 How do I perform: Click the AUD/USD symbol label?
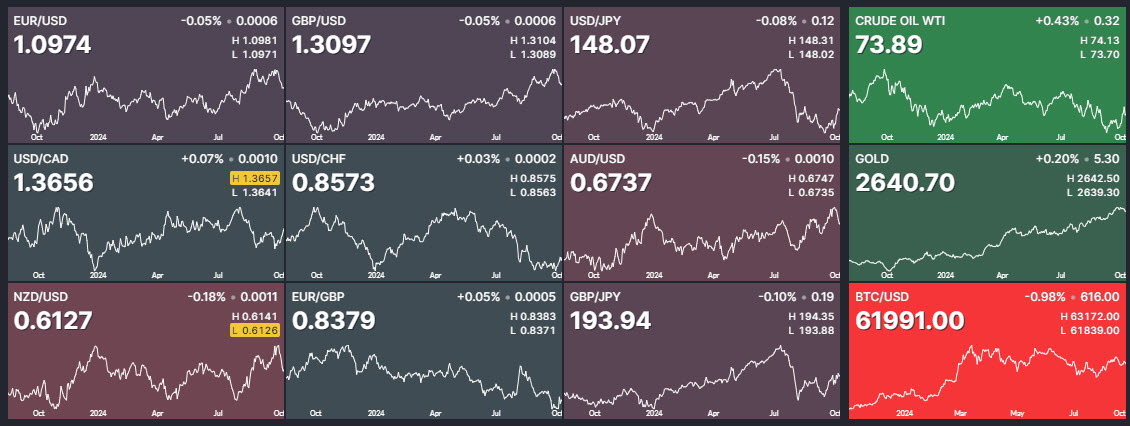(598, 159)
